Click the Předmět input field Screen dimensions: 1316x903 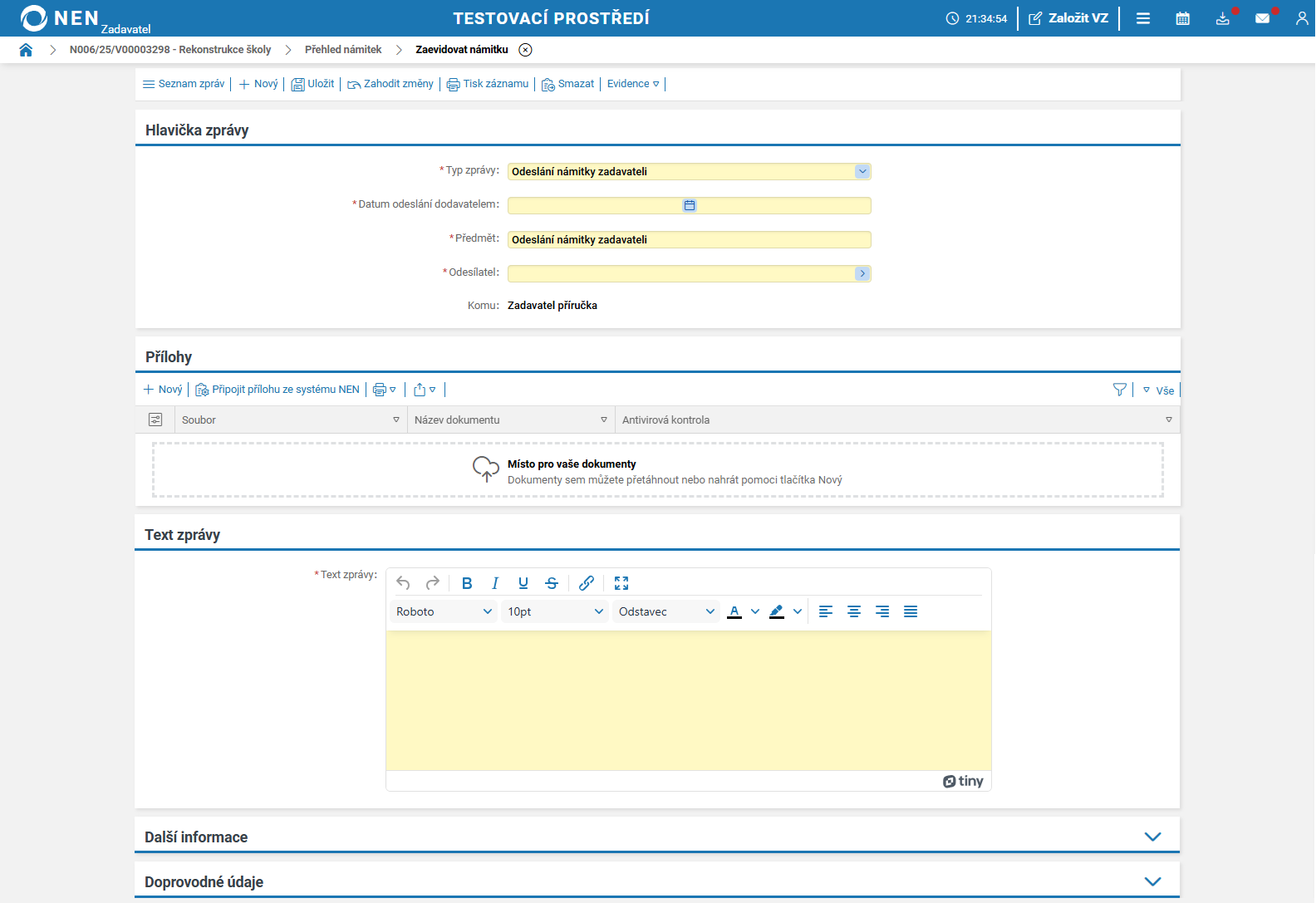[x=689, y=239]
